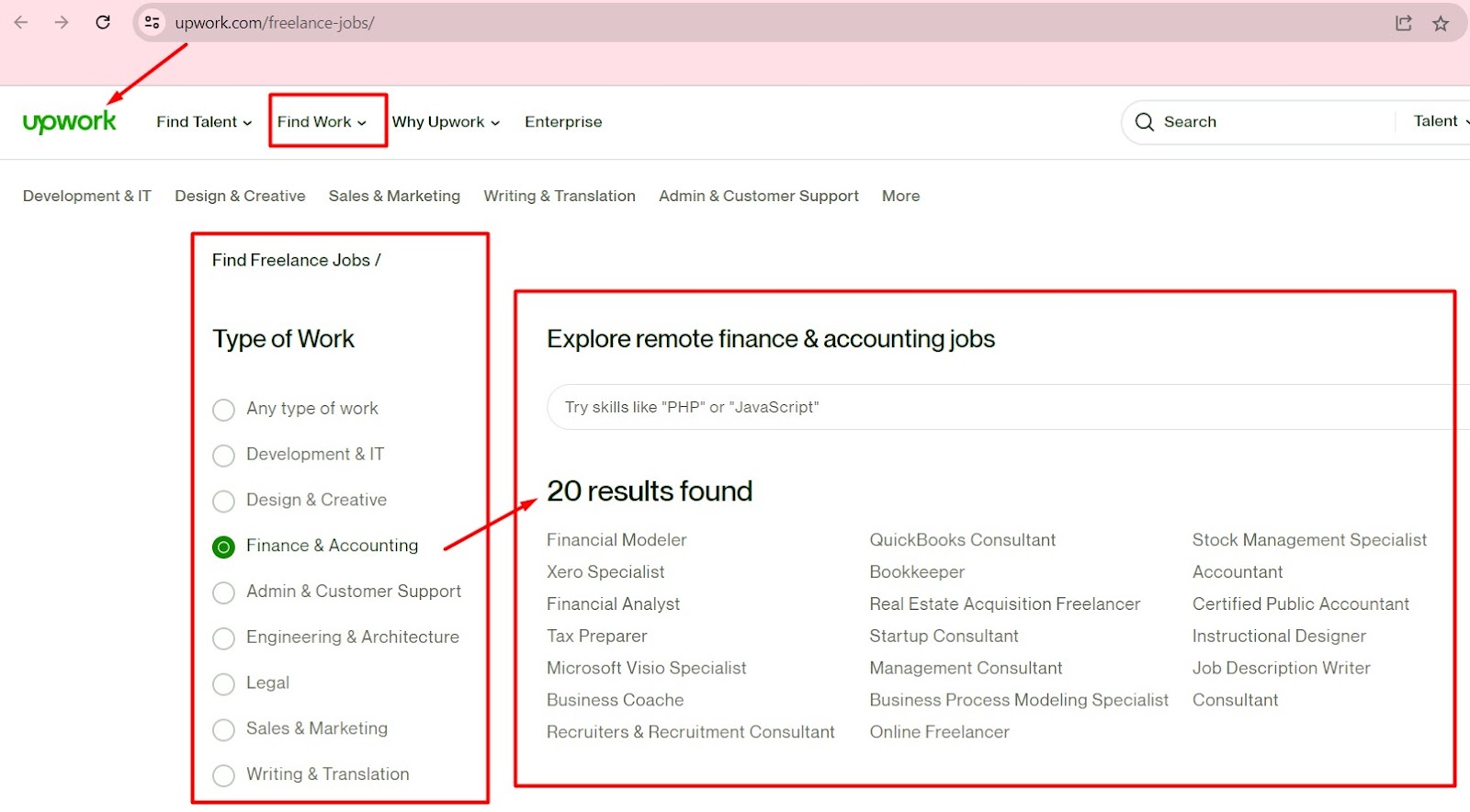Expand the Why Upwork dropdown
Screen dimensions: 1470x812
(x=446, y=121)
